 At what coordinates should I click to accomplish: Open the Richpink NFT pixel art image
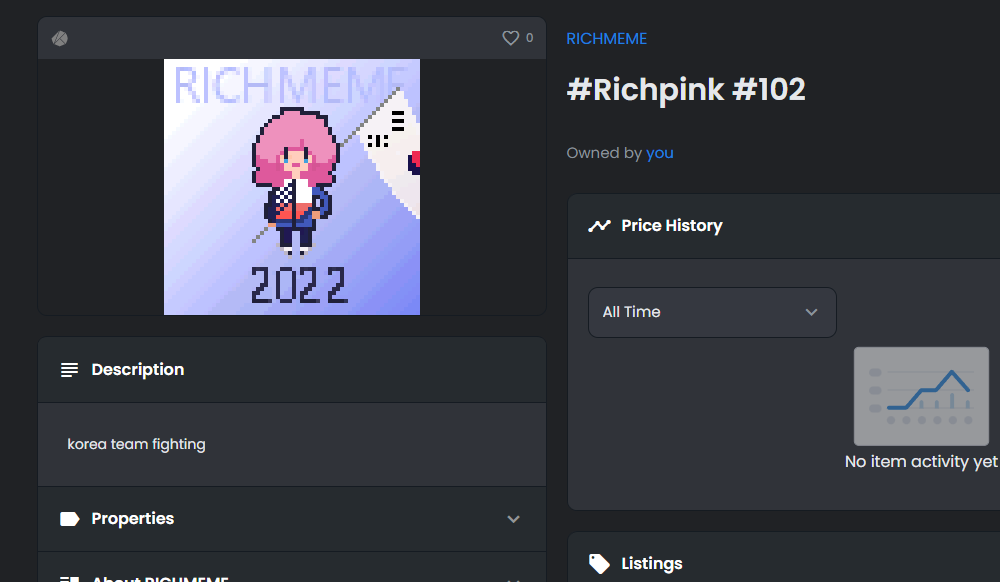pos(292,187)
